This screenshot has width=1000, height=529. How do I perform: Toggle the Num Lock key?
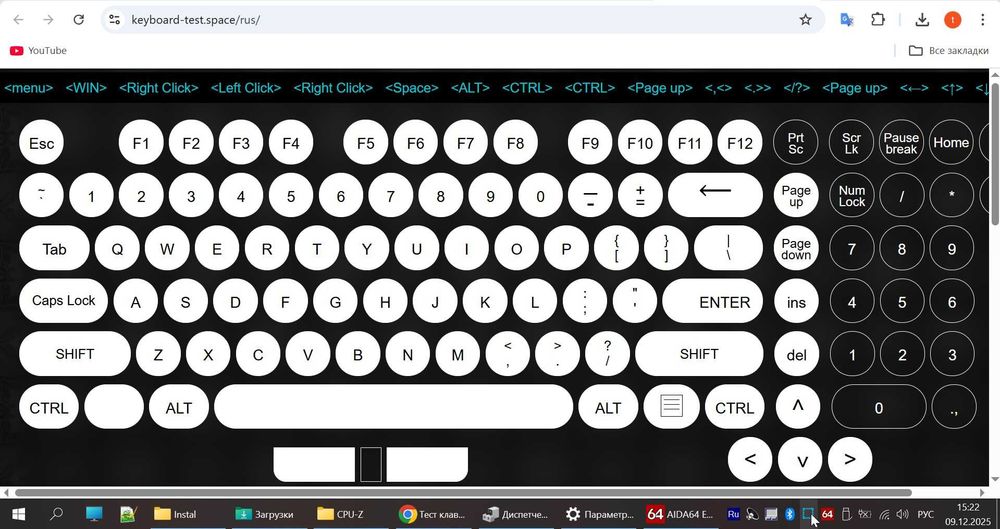tap(851, 195)
